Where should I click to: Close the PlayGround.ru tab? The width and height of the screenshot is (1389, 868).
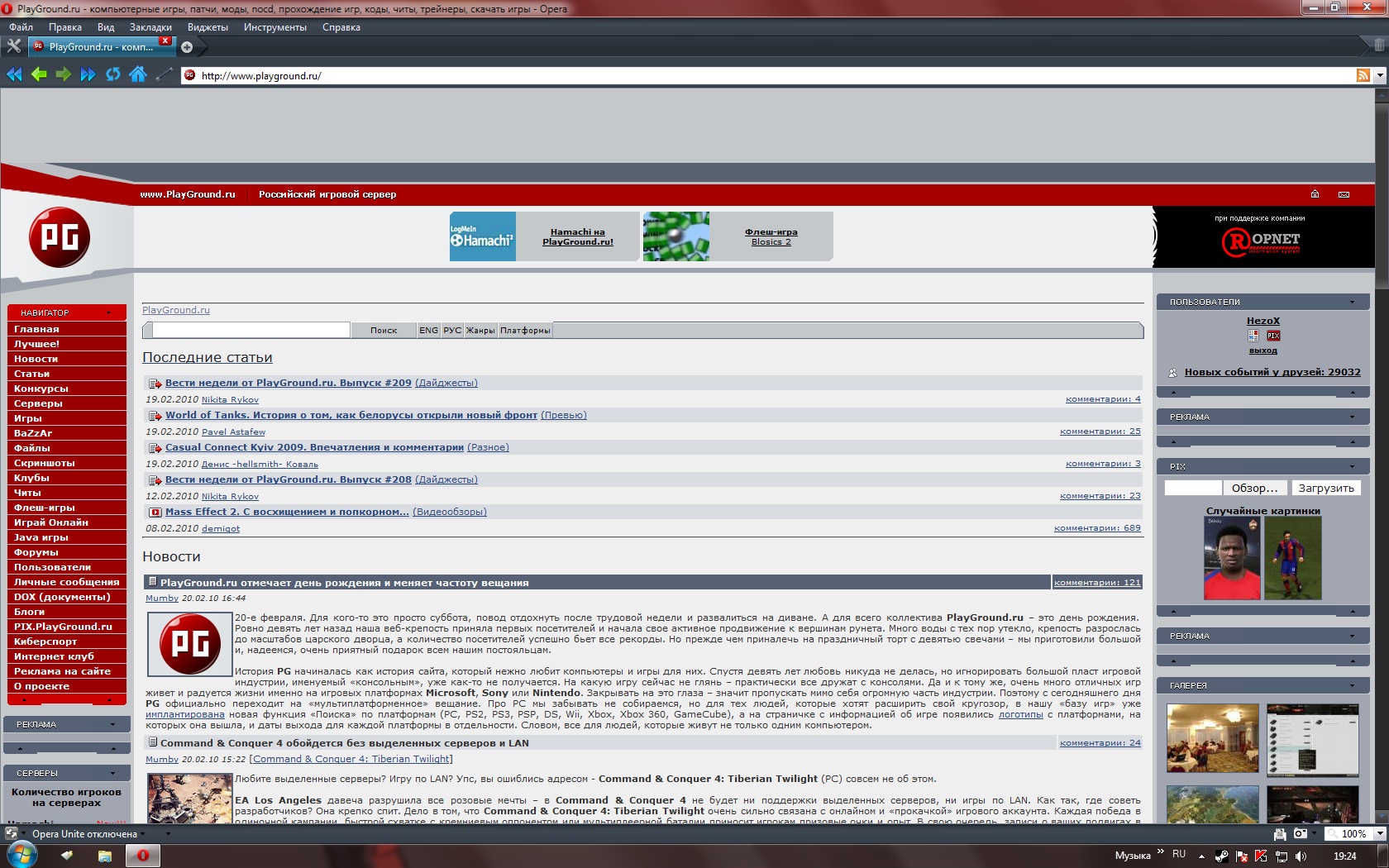point(165,41)
